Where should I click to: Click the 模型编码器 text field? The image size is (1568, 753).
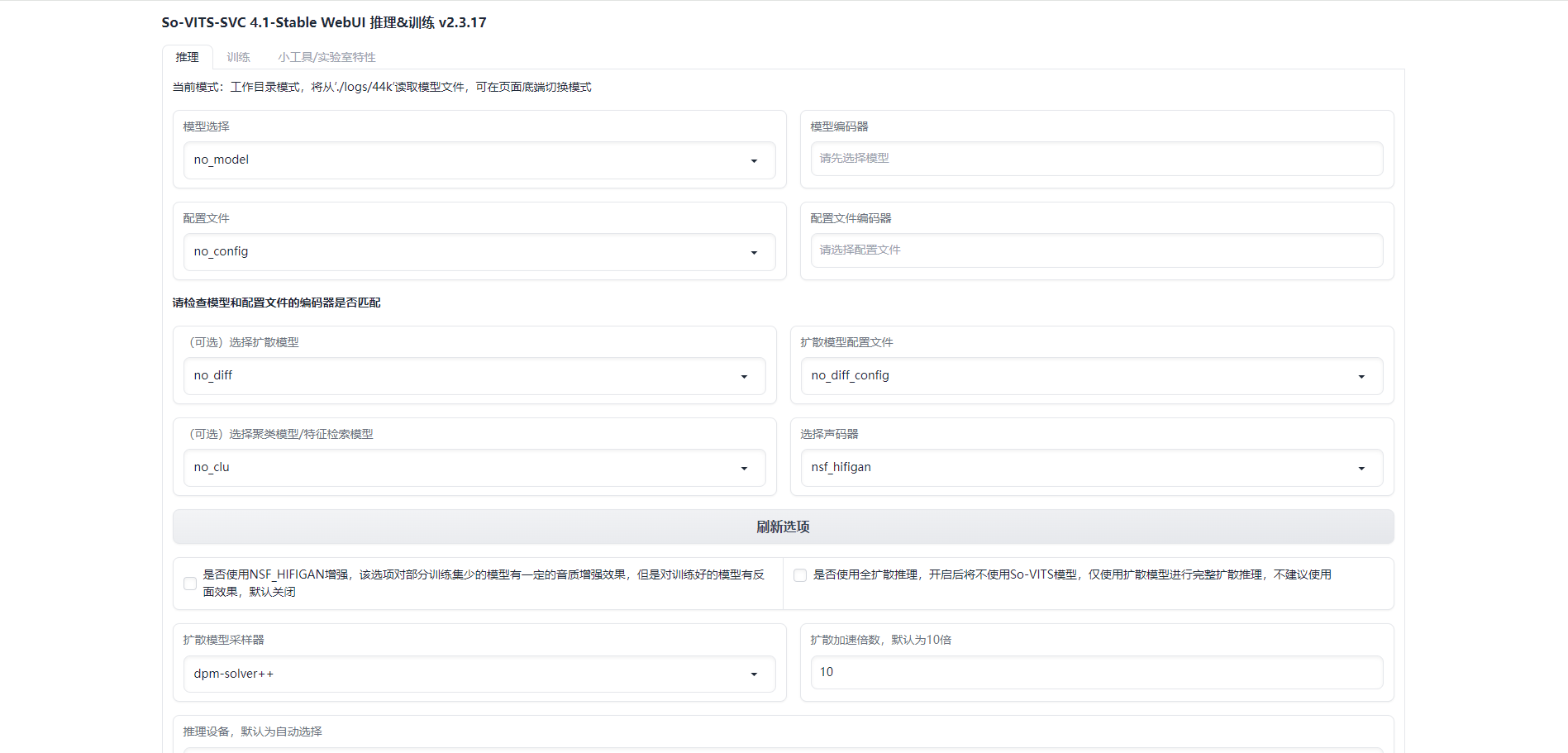pos(1097,159)
